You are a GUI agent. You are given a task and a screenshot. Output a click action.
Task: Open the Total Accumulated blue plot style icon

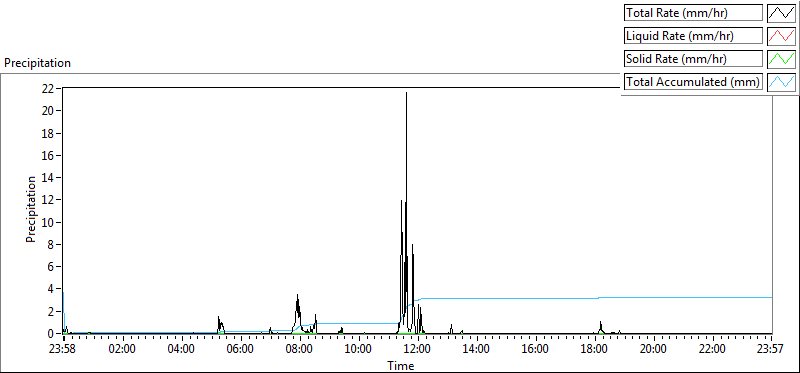tap(781, 82)
